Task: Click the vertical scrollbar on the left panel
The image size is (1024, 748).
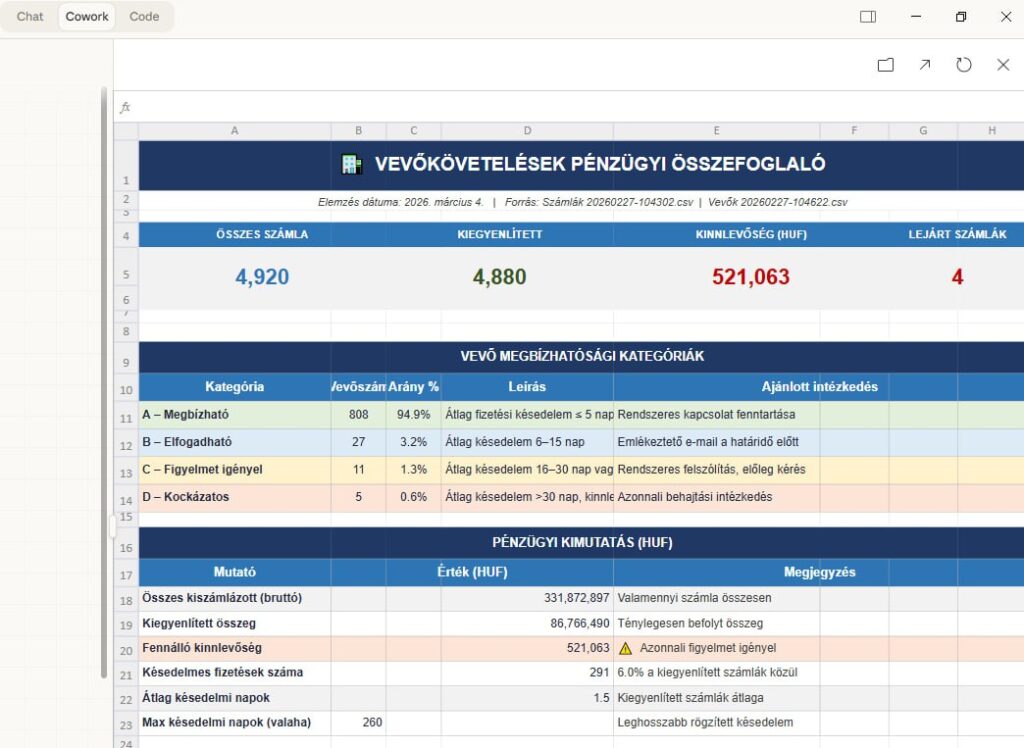Action: click(104, 380)
